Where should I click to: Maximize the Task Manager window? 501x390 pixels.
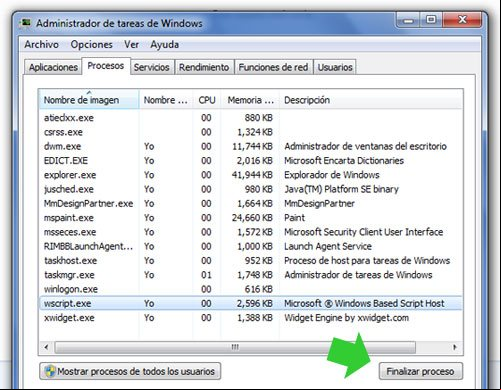pyautogui.click(x=431, y=20)
